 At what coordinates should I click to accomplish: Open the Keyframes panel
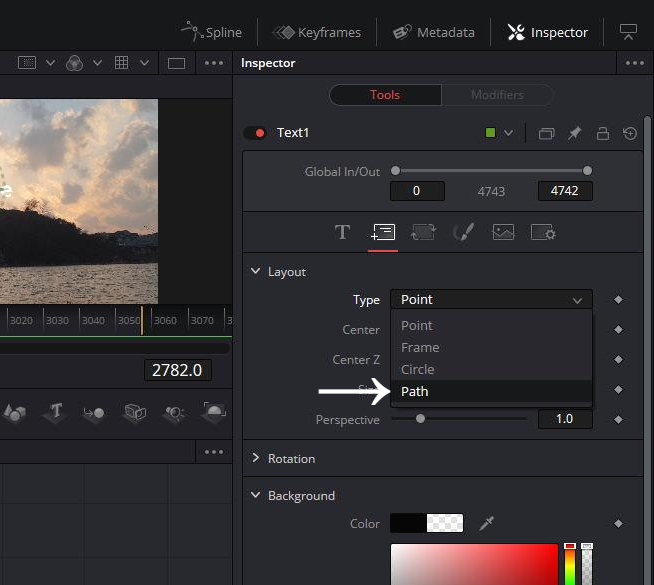(317, 32)
